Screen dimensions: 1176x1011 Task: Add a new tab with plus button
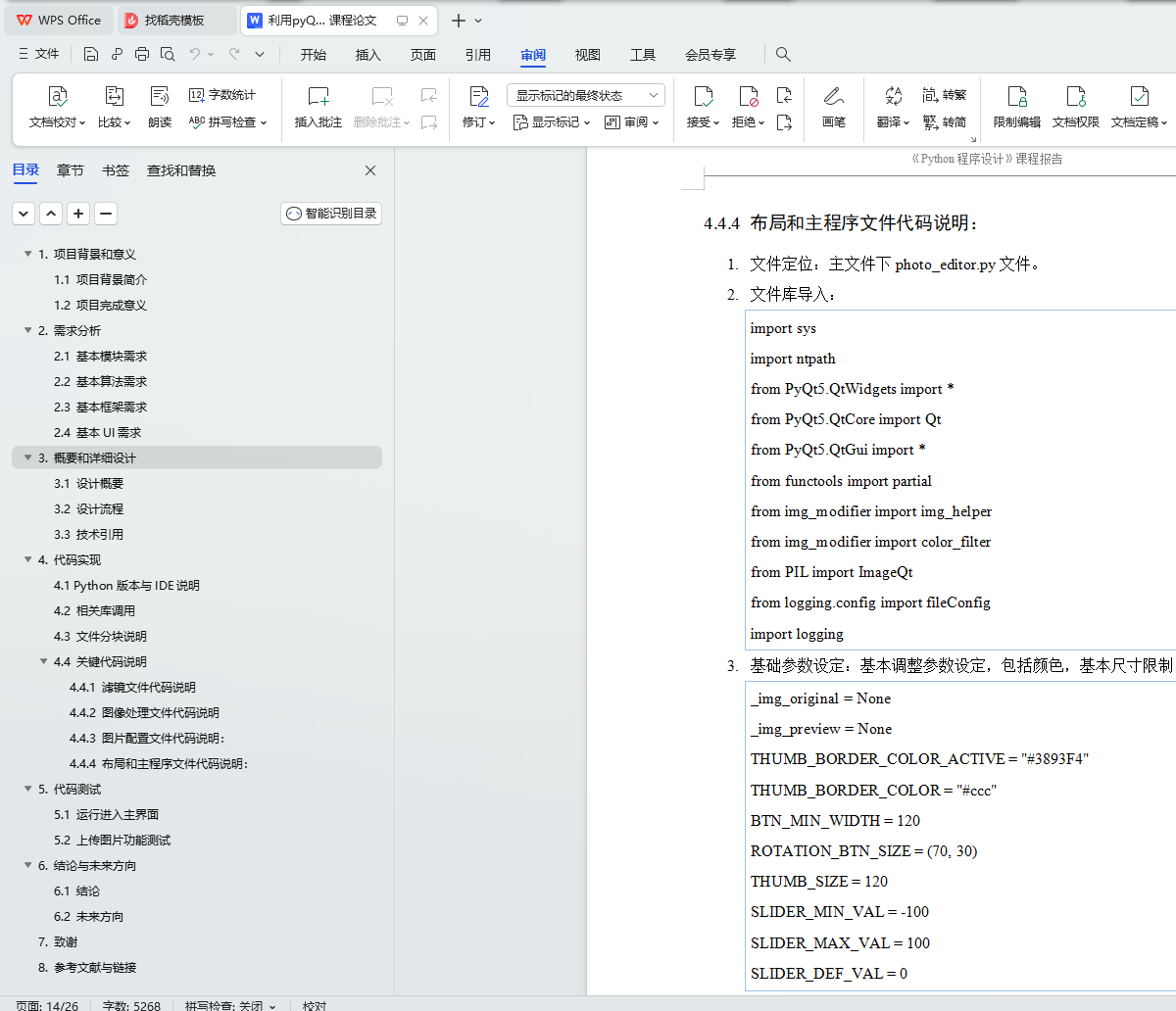point(458,21)
